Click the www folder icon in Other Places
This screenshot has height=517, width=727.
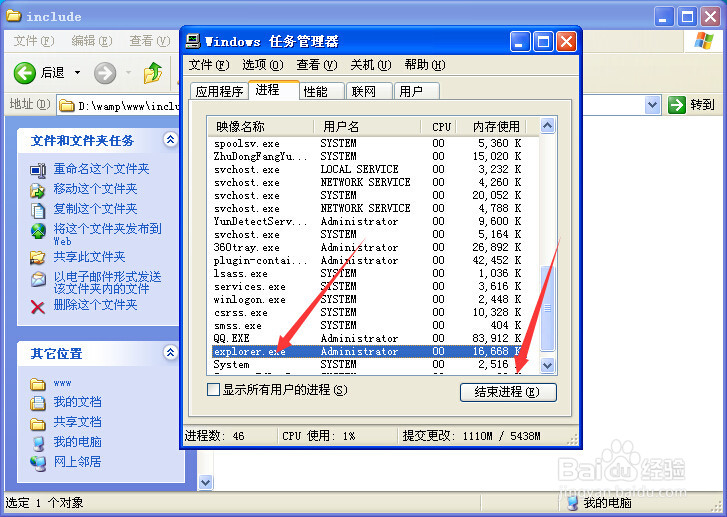38,384
